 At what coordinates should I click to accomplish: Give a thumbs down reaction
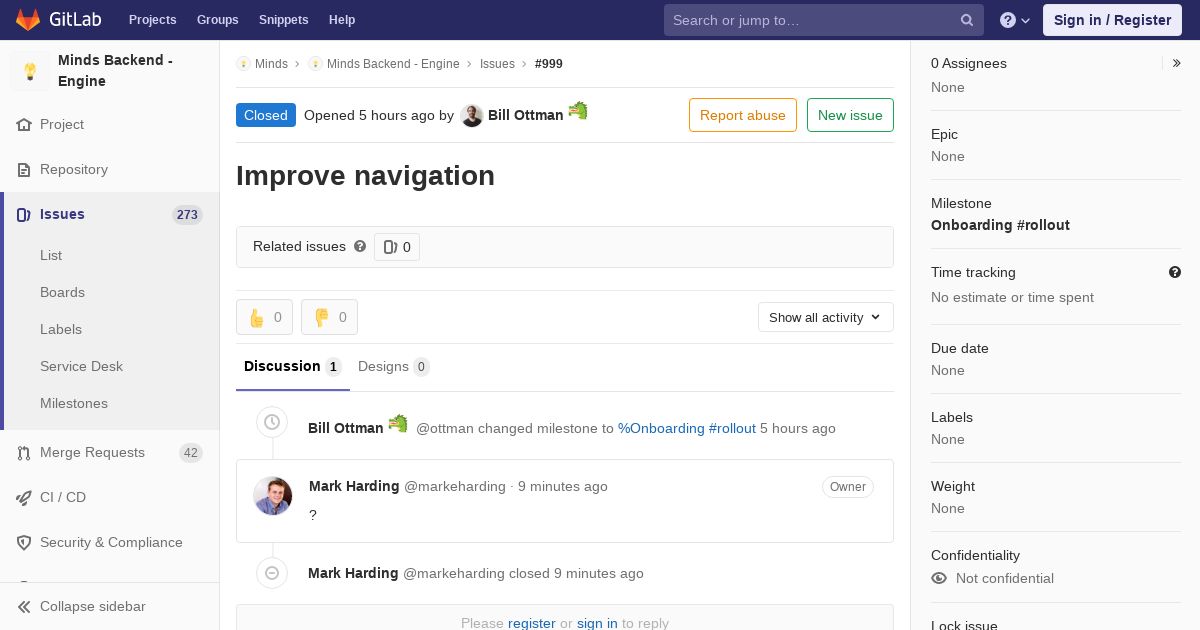(329, 317)
